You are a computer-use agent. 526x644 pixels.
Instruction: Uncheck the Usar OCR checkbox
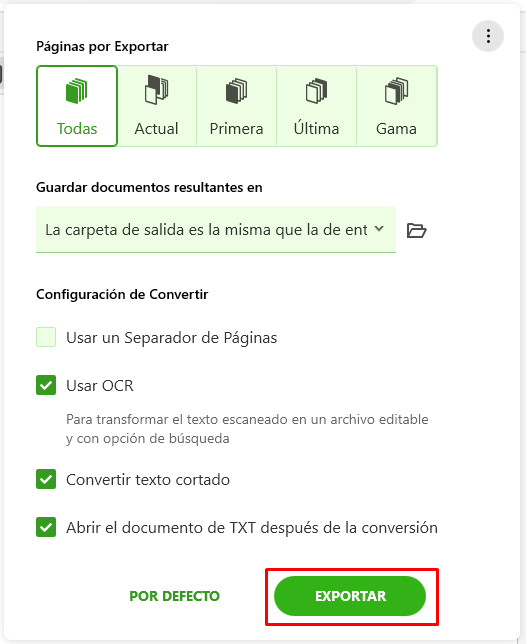46,385
